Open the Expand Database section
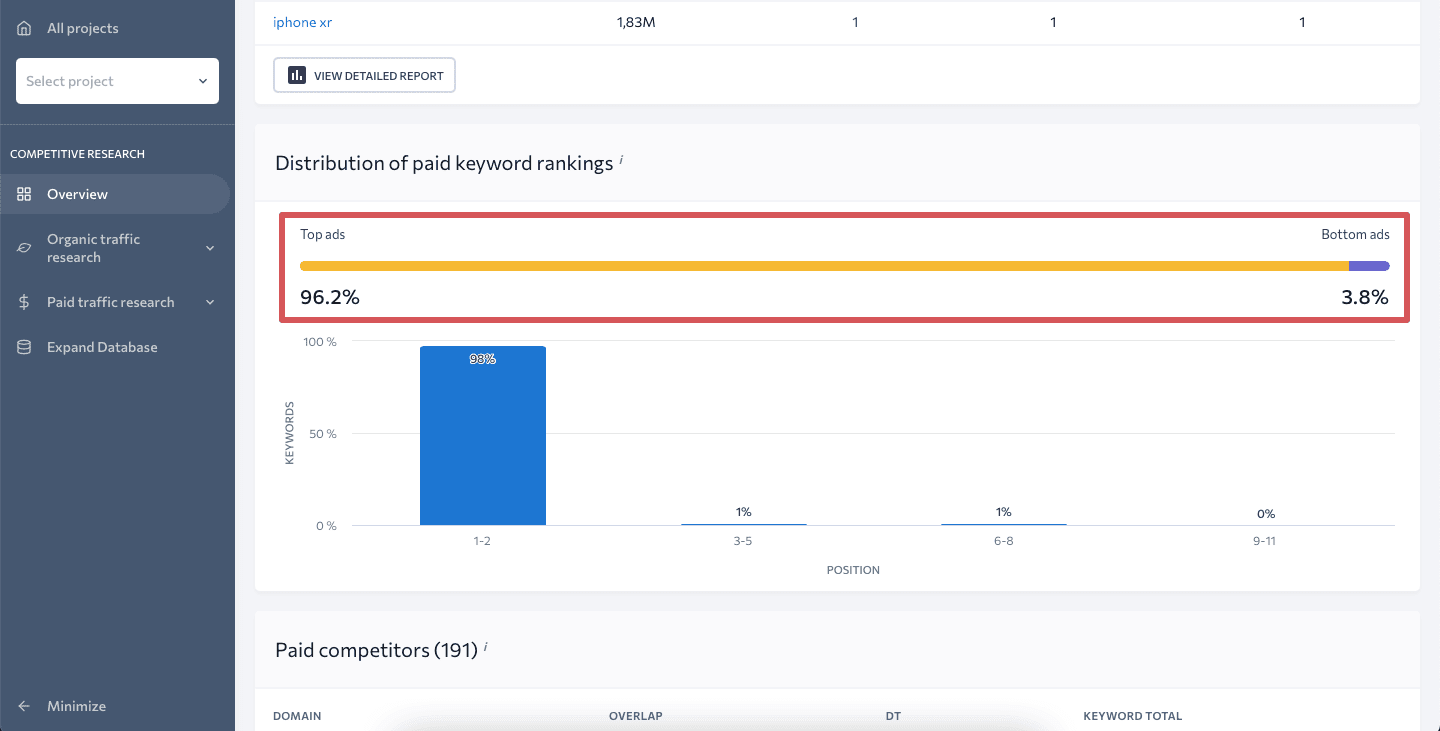 click(x=102, y=347)
